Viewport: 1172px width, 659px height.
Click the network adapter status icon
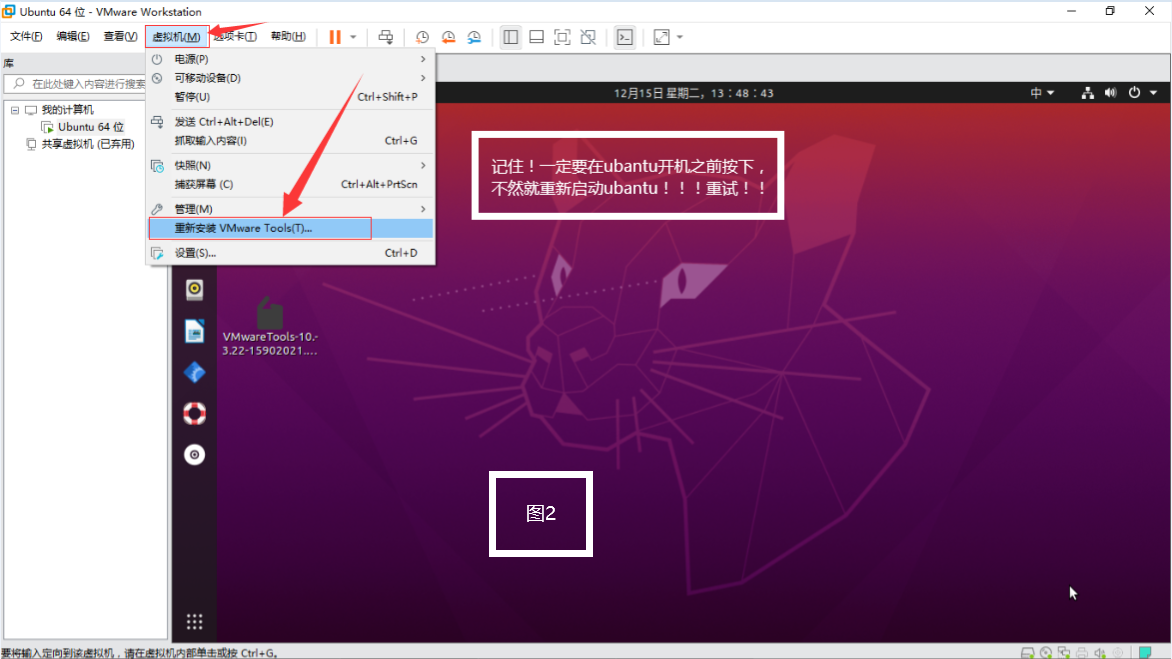click(1064, 653)
